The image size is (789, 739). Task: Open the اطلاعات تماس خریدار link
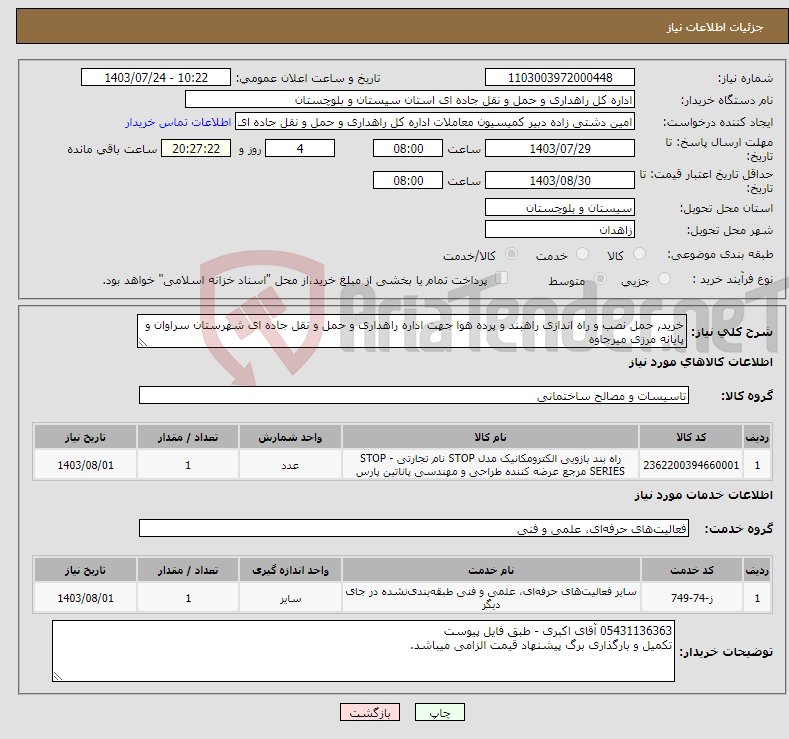[178, 122]
